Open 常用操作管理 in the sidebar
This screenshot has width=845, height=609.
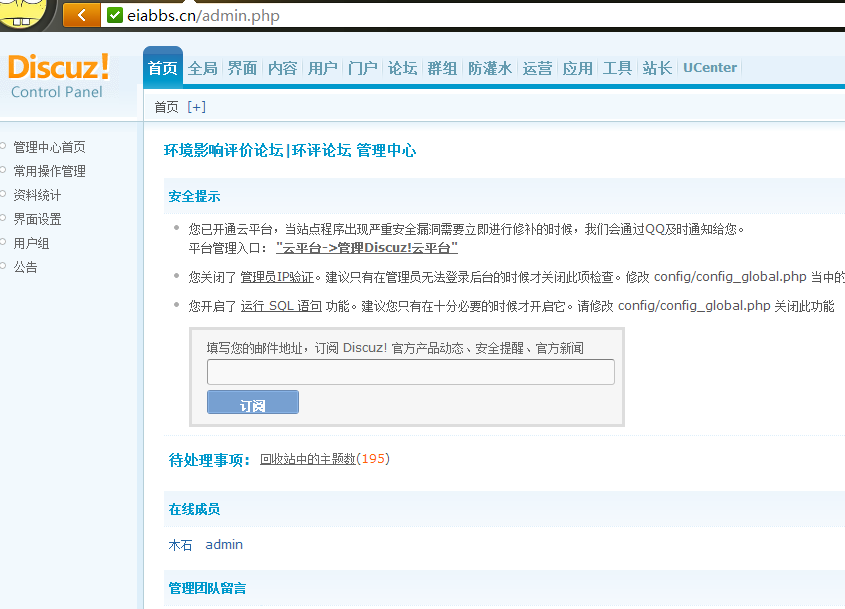pyautogui.click(x=50, y=171)
